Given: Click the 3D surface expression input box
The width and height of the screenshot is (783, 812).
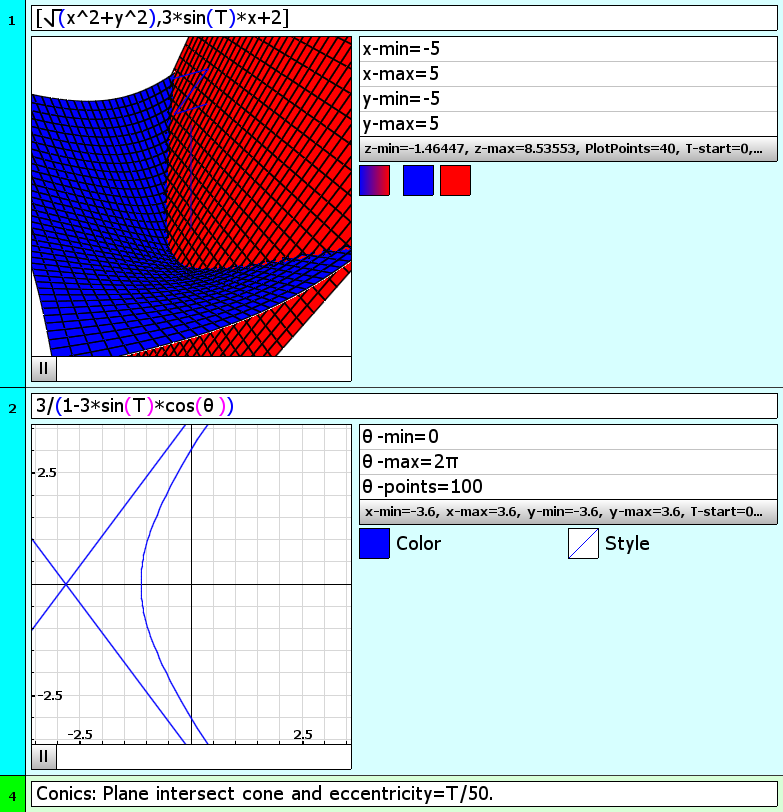Looking at the screenshot, I should (404, 18).
